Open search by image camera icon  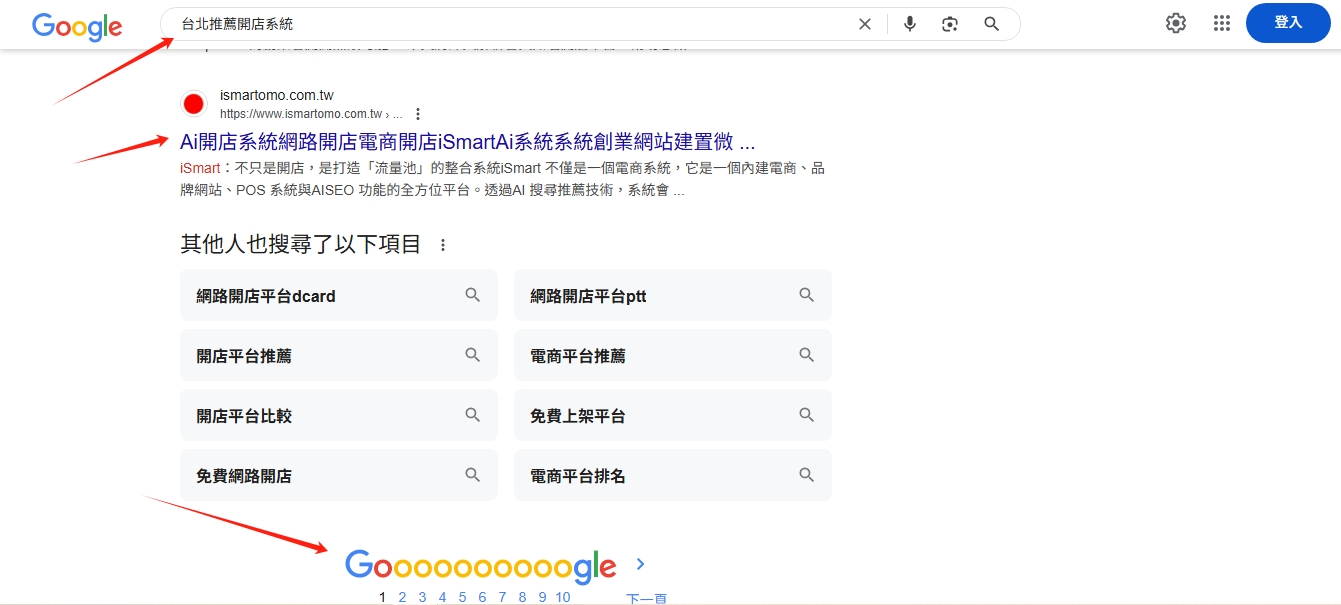pyautogui.click(x=950, y=24)
